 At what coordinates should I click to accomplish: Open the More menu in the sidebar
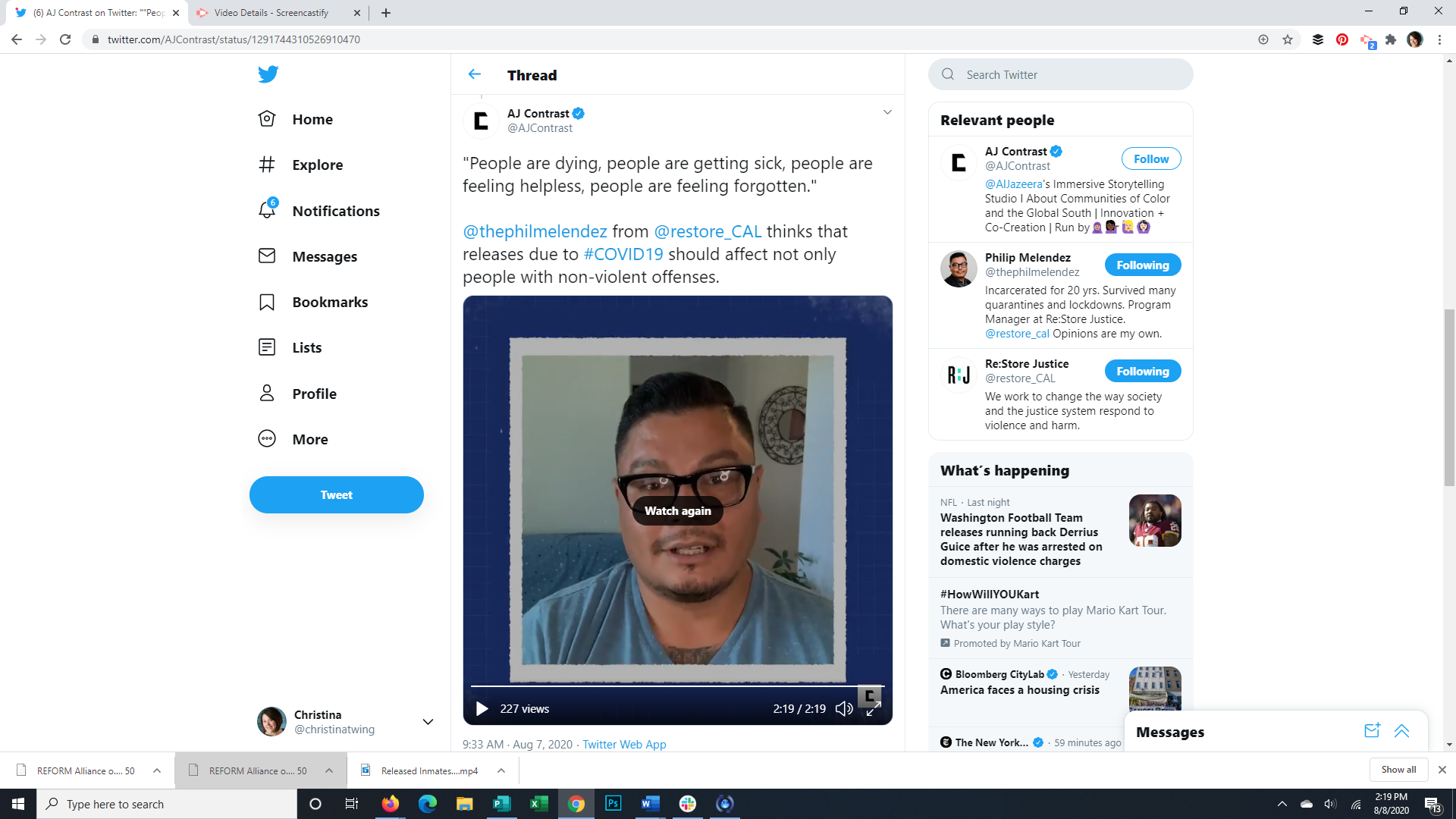[309, 439]
